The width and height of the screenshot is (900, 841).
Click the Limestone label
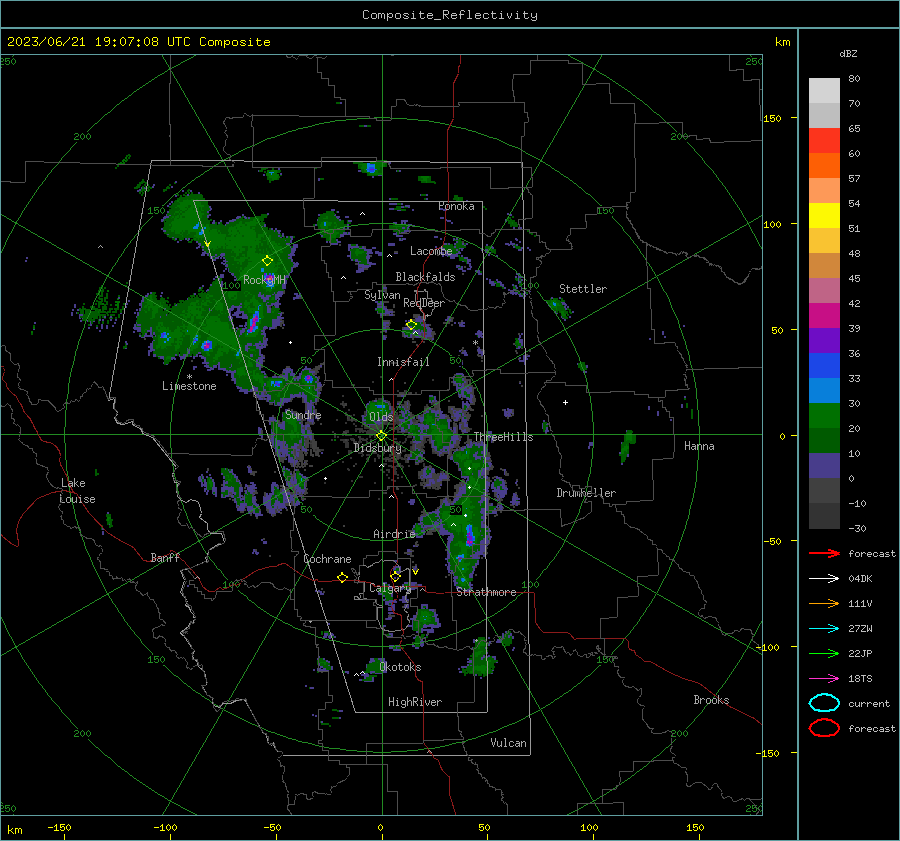(x=189, y=386)
